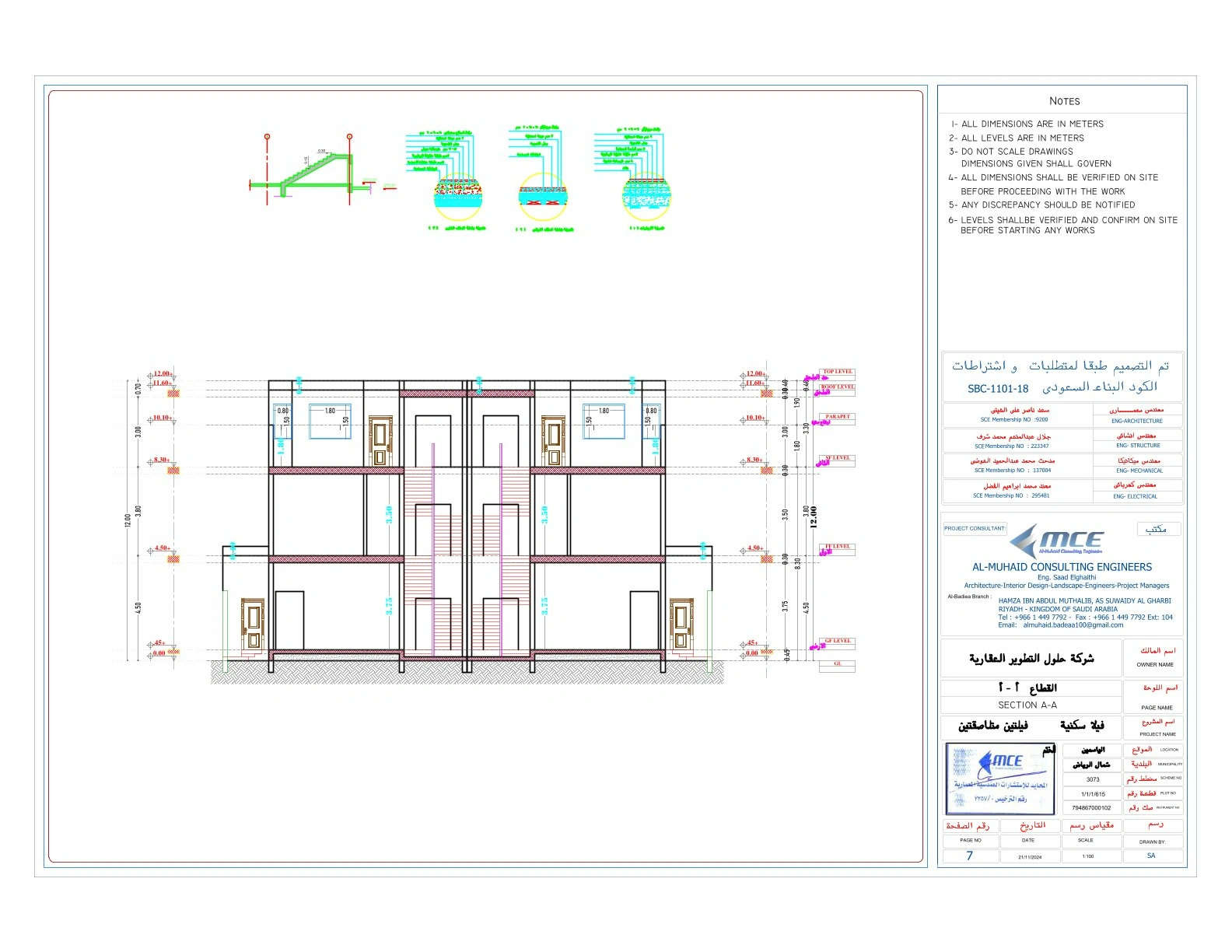
Task: Click the Notes heading in title block
Action: point(1064,101)
